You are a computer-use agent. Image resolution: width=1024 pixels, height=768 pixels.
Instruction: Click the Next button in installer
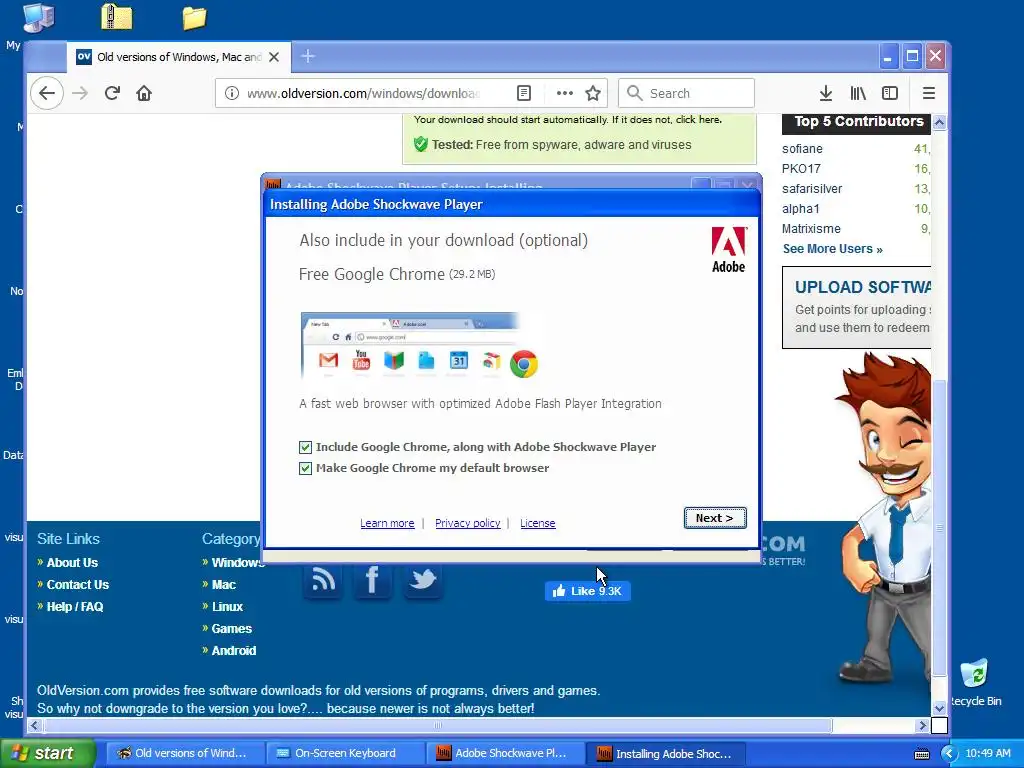pos(715,518)
